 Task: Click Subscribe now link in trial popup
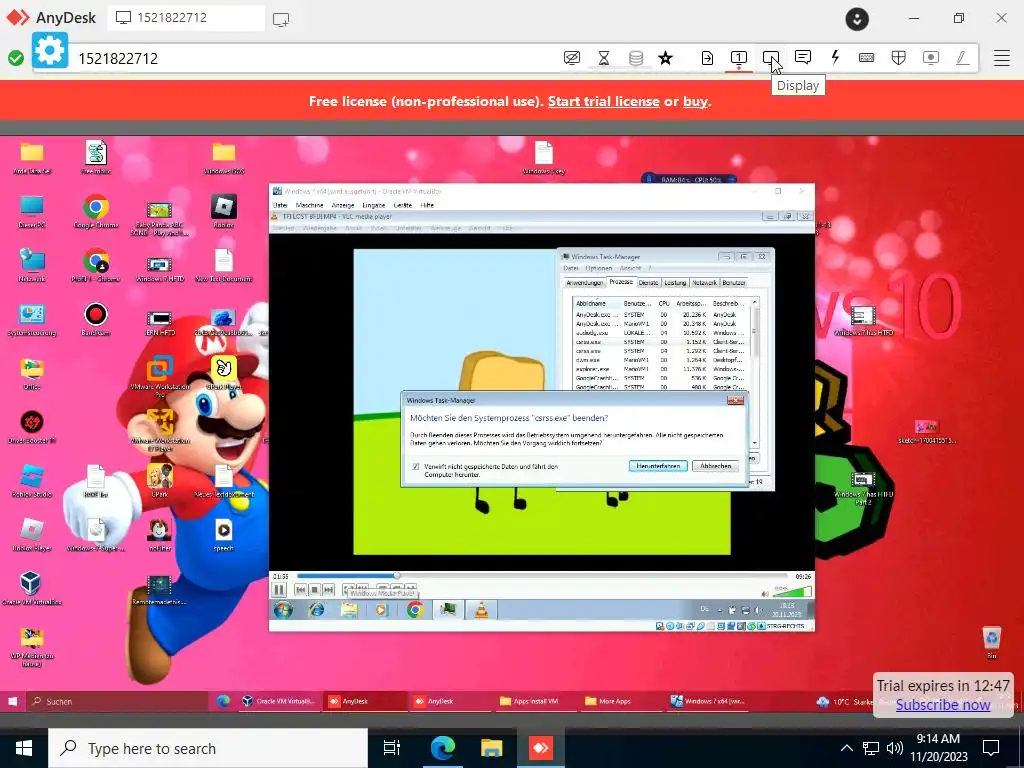(x=942, y=705)
